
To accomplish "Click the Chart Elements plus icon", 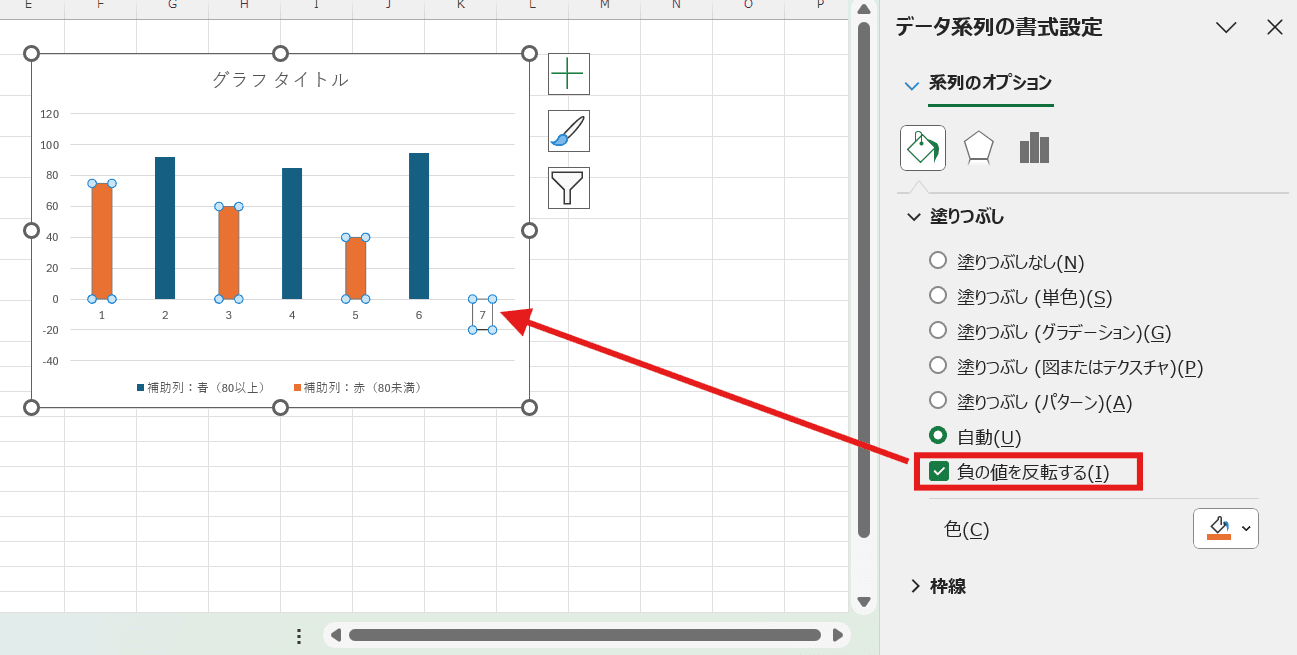I will pos(568,74).
